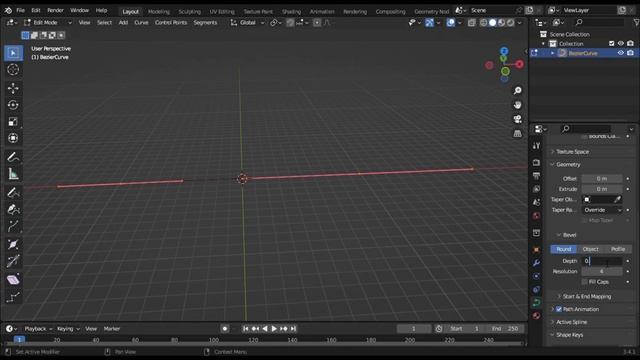Activate the Shear tool
The width and height of the screenshot is (640, 360).
point(13,280)
